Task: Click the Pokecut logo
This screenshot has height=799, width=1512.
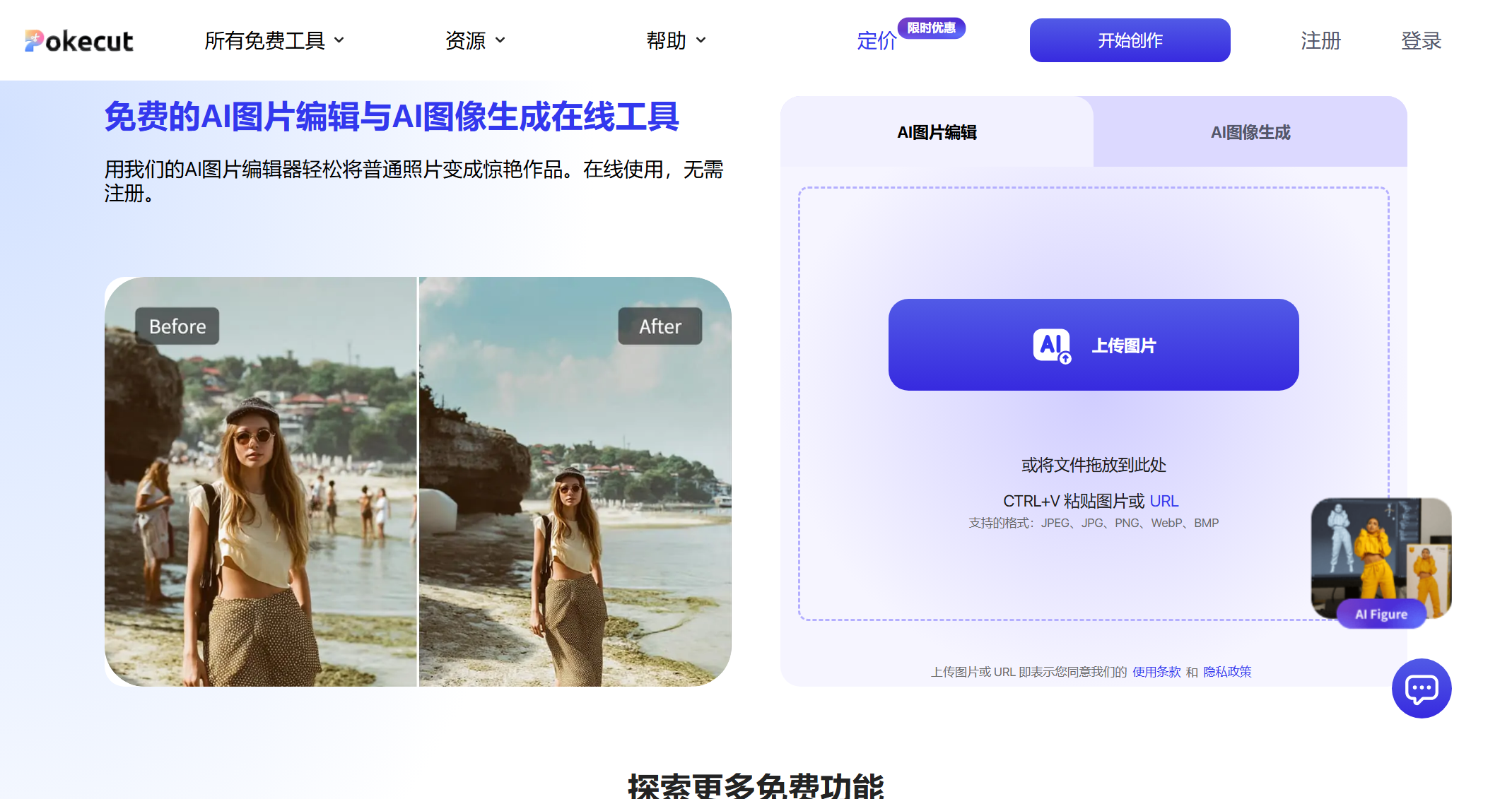Action: [x=78, y=41]
